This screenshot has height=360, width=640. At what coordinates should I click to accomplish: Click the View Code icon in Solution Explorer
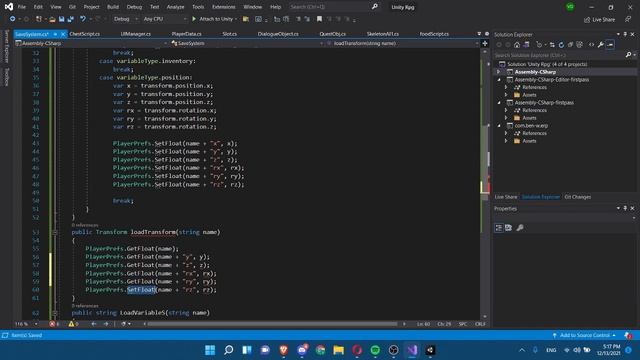click(x=591, y=44)
